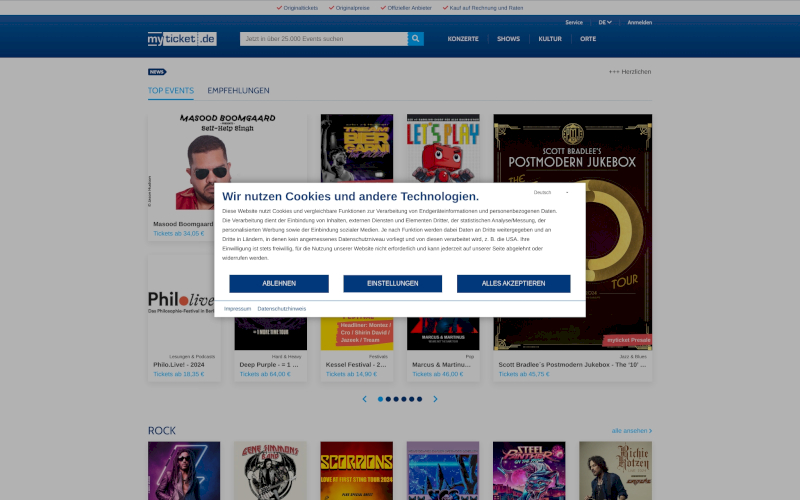Screen dimensions: 800x500
Task: Open the SHOWS menu
Action: 508,39
